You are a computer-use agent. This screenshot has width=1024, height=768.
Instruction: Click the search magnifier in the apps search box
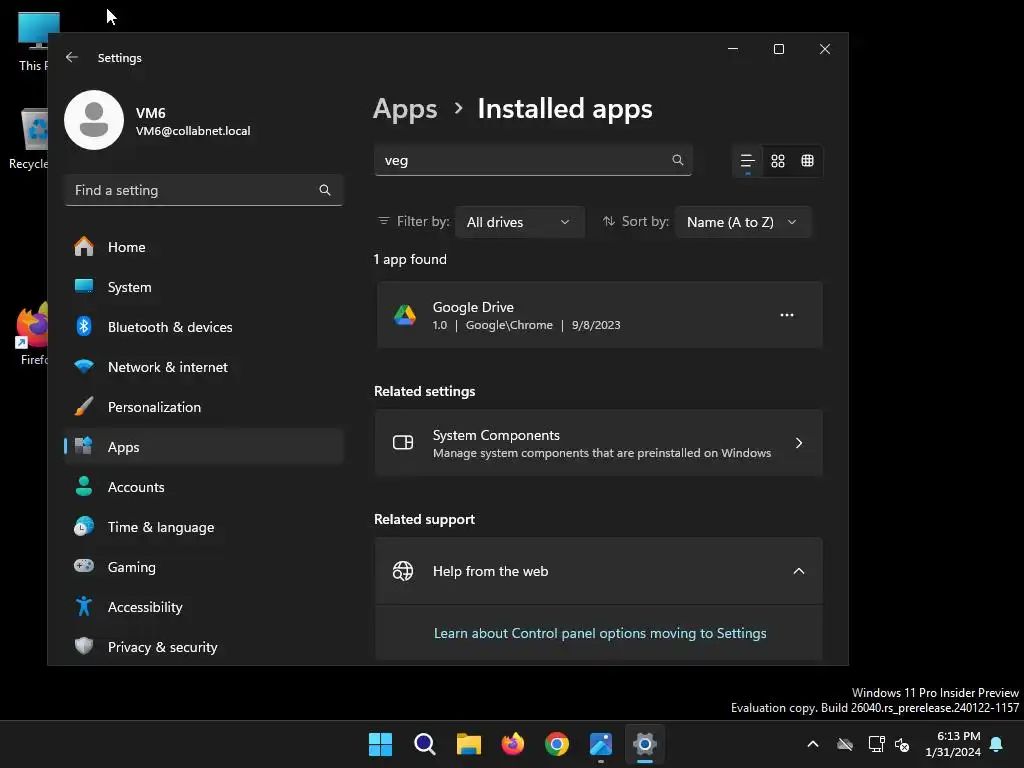coord(677,160)
